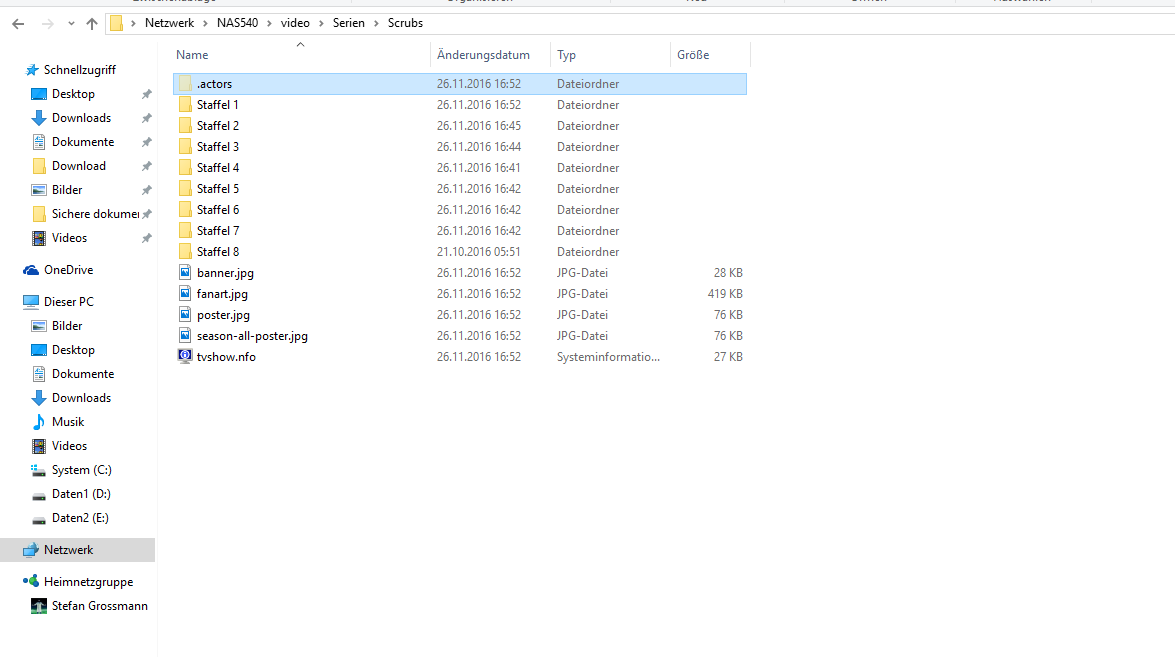Open video in the address breadcrumb
Viewport: 1175px width, 657px height.
[295, 23]
